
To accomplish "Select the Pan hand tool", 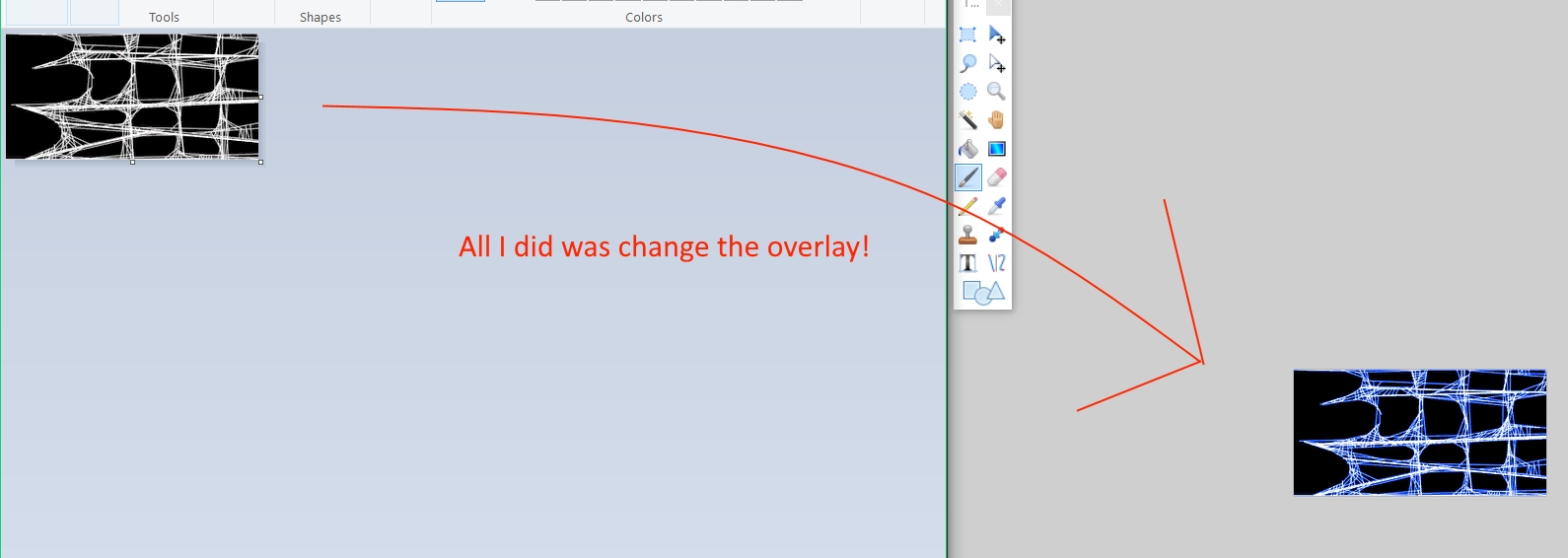I will coord(997,120).
